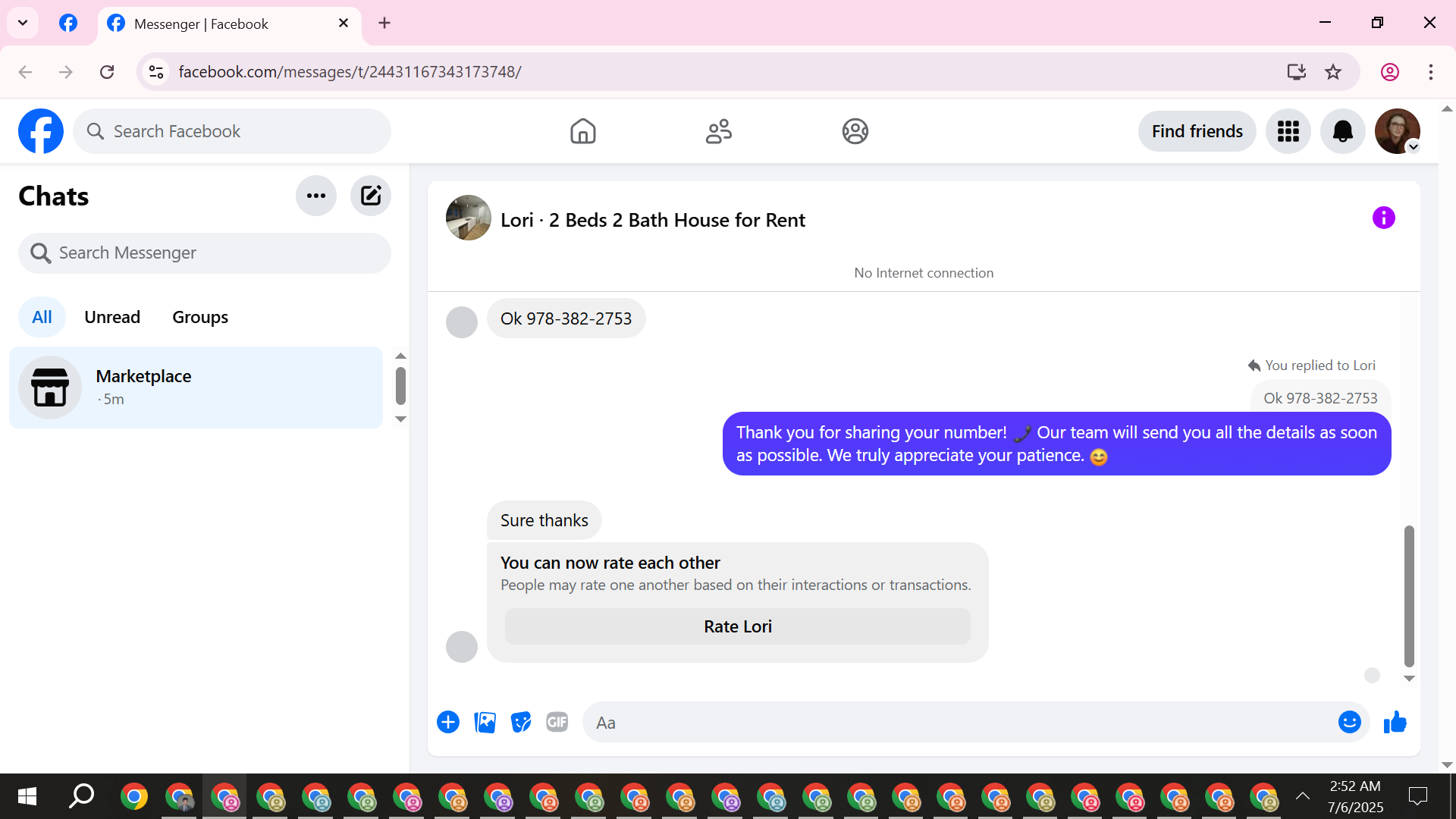
Task: Open the Facebook apps grid menu
Action: (1288, 131)
